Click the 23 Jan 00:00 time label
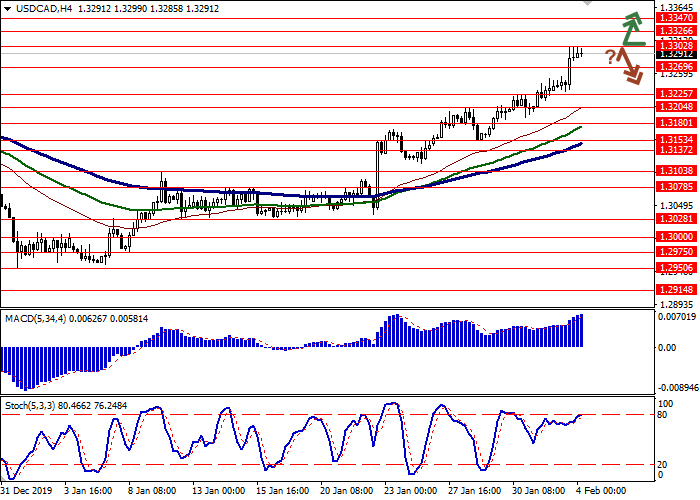 pyautogui.click(x=411, y=492)
